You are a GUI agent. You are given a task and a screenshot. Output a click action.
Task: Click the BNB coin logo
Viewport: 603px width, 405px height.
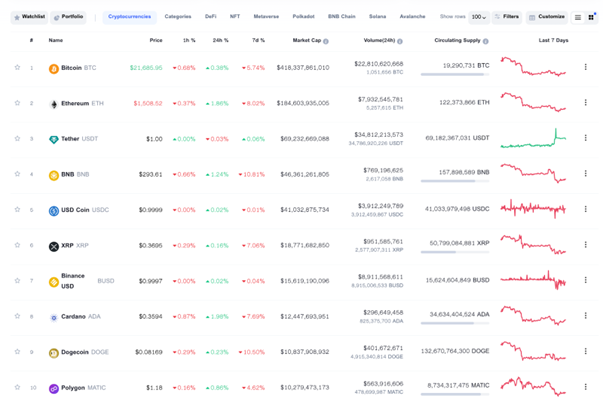click(54, 175)
